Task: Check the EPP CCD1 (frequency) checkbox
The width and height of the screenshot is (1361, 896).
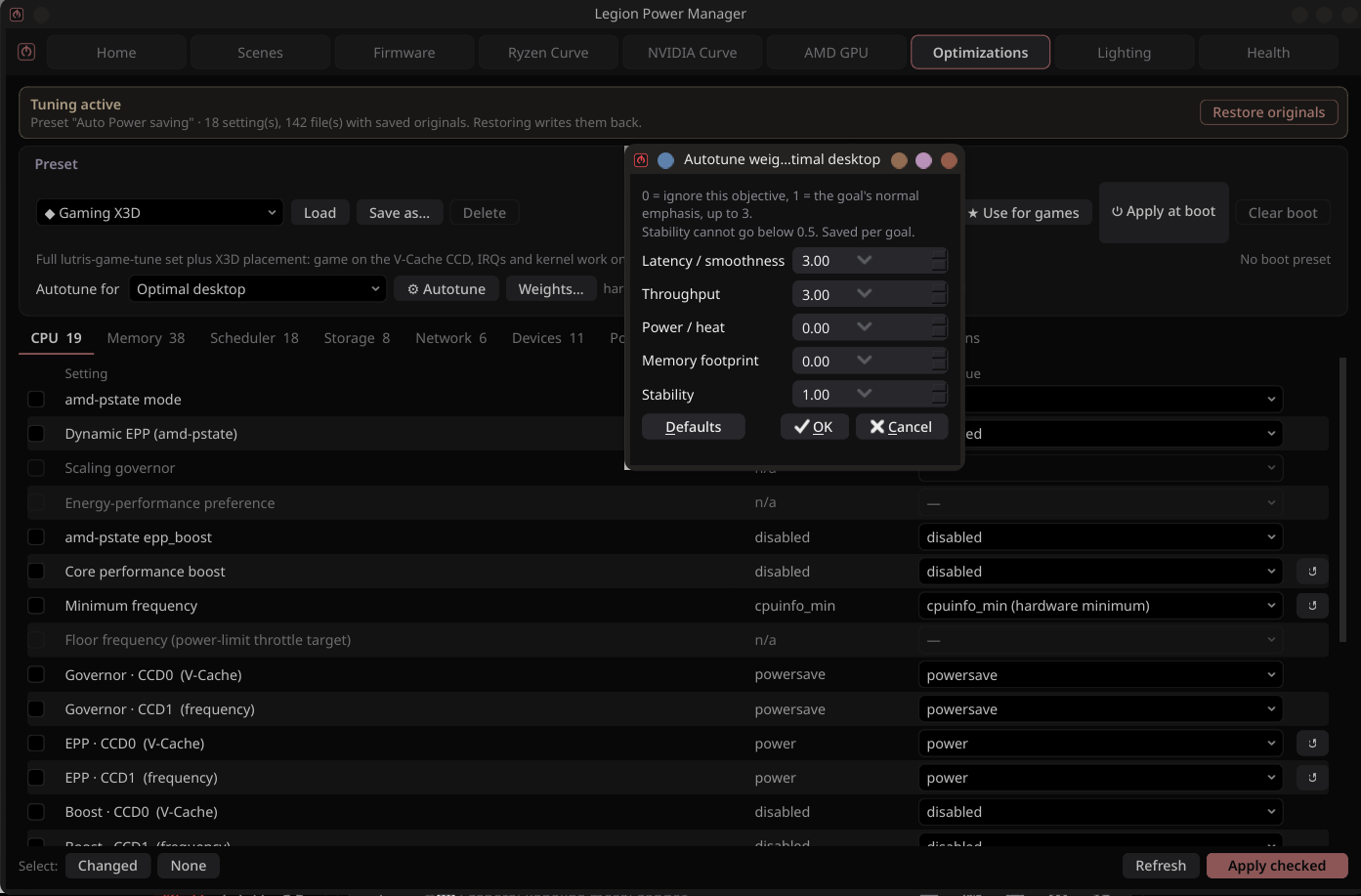Action: coord(36,778)
